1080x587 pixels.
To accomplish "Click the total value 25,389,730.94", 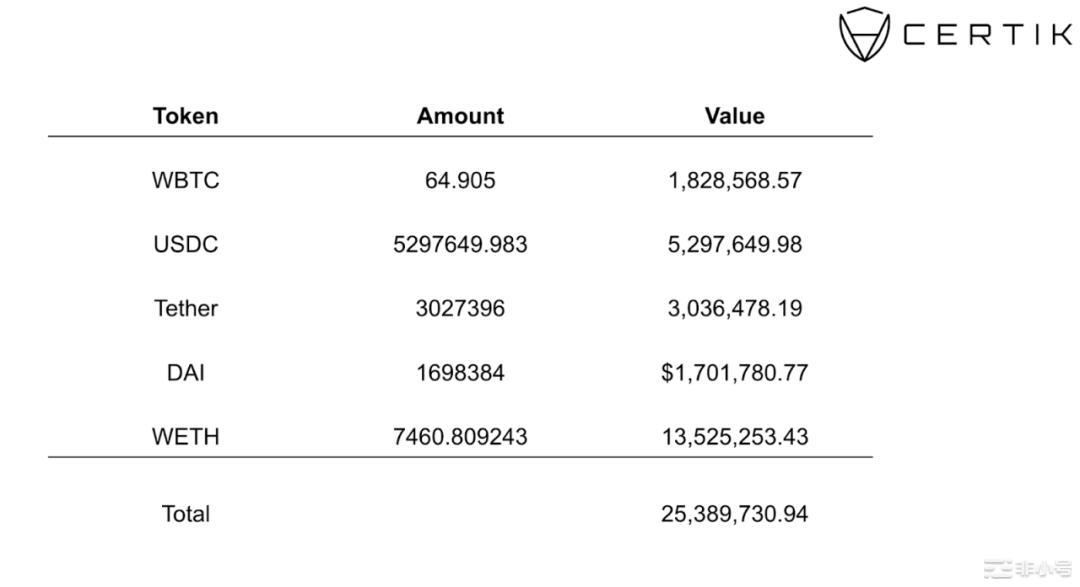I will coord(734,514).
